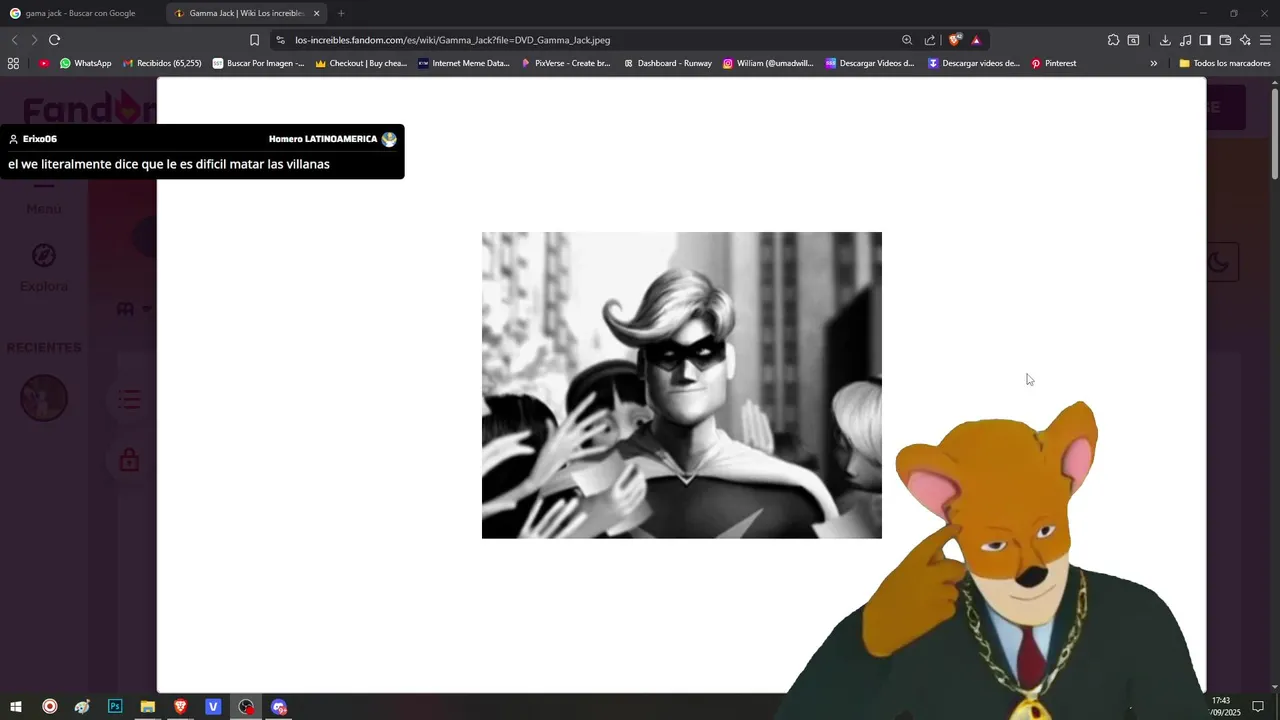Screen dimensions: 1280x720
Task: Click the share page icon
Action: 930,40
